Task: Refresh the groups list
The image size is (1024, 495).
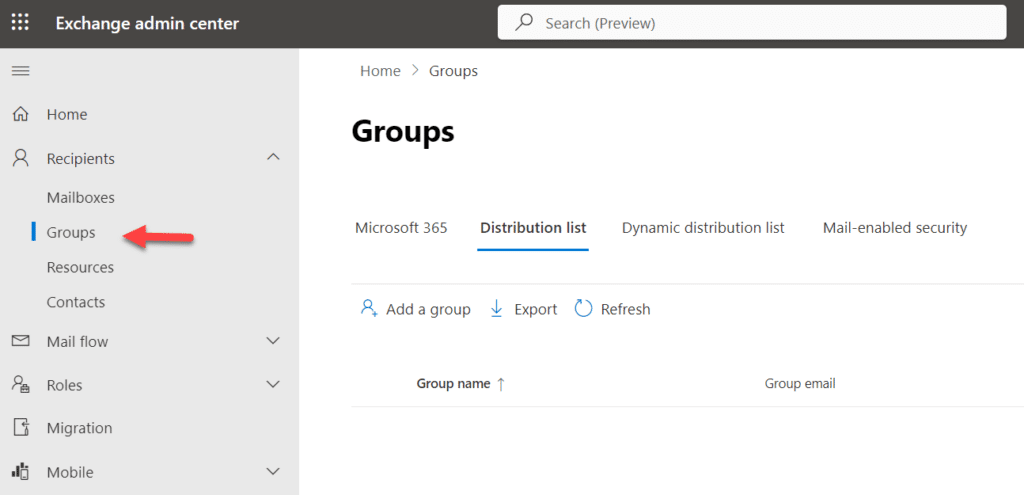Action: click(x=613, y=310)
